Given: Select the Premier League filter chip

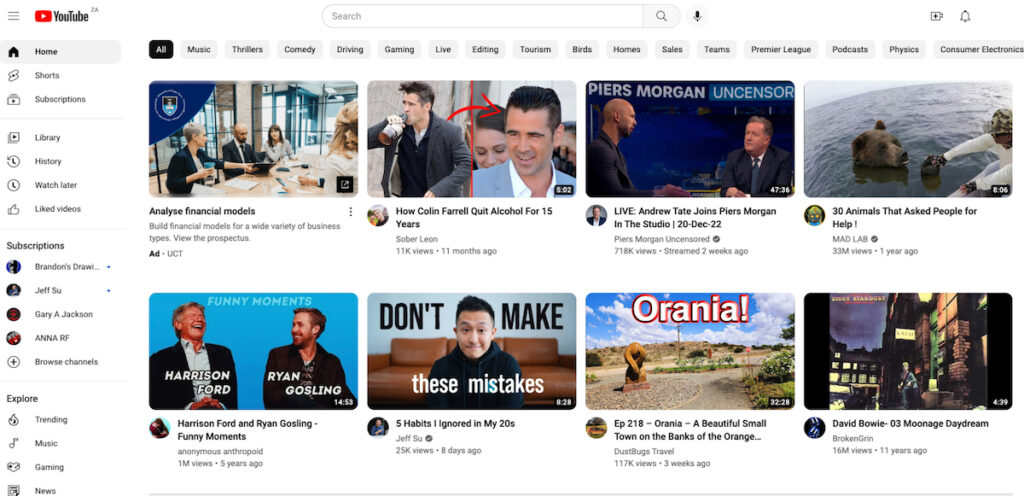Looking at the screenshot, I should (x=780, y=50).
